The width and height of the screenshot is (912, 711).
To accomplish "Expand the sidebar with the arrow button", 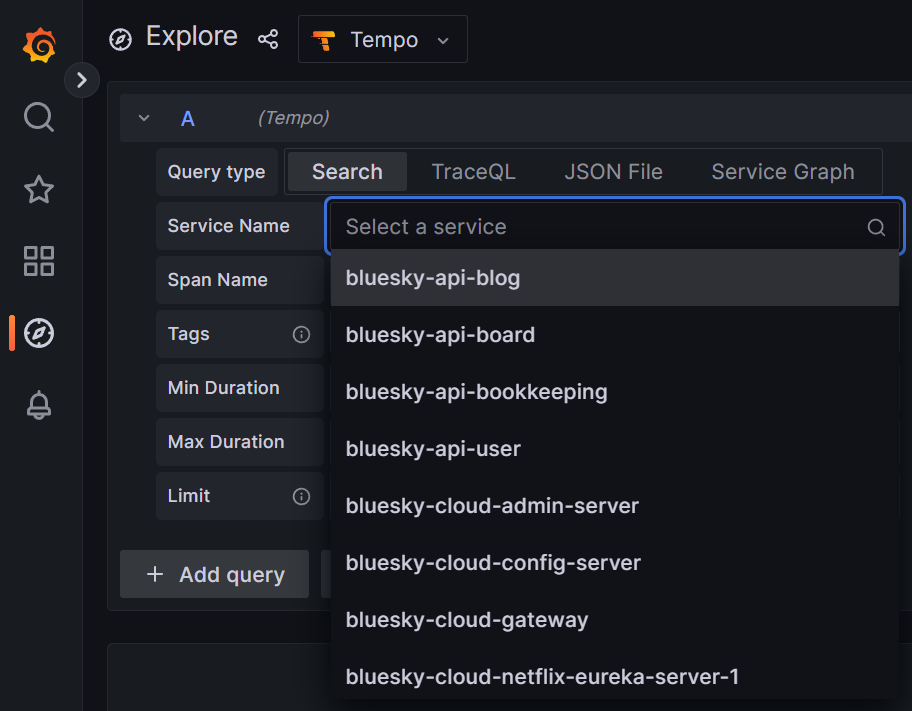I will click(82, 80).
